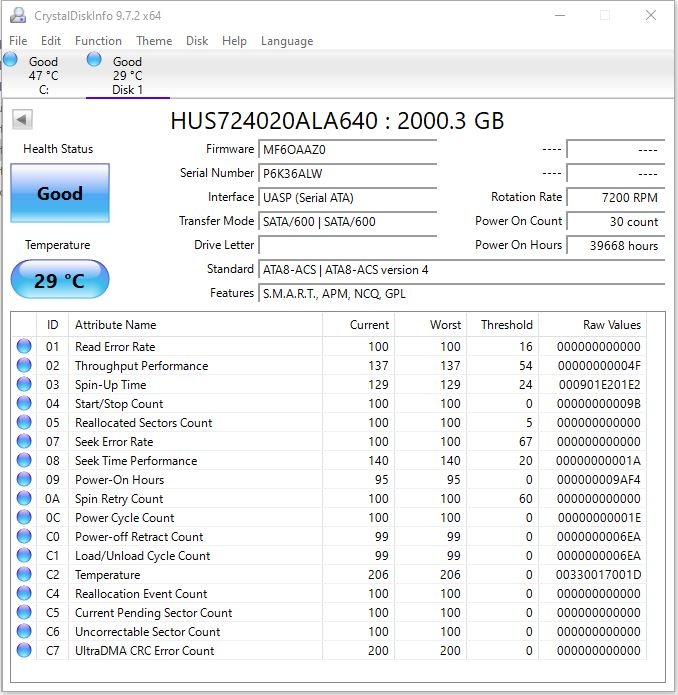Viewport: 678px width, 695px height.
Task: Open the File menu
Action: (18, 41)
